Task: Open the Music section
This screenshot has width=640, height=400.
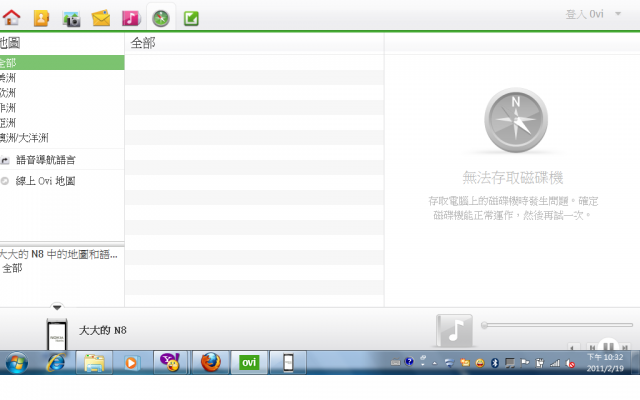Action: point(131,18)
